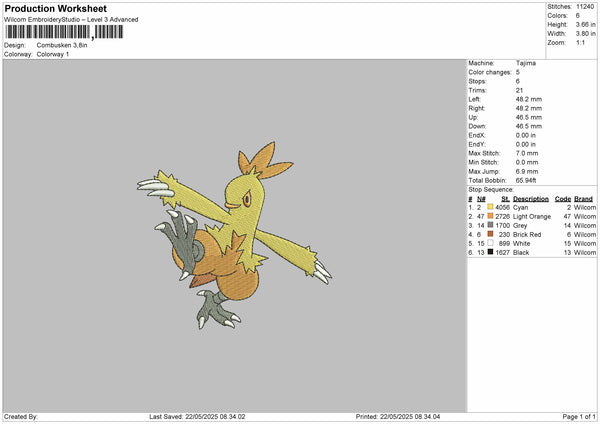Click the 'Brick Red' description in row 4
Image resolution: width=600 pixels, height=424 pixels.
pyautogui.click(x=527, y=235)
